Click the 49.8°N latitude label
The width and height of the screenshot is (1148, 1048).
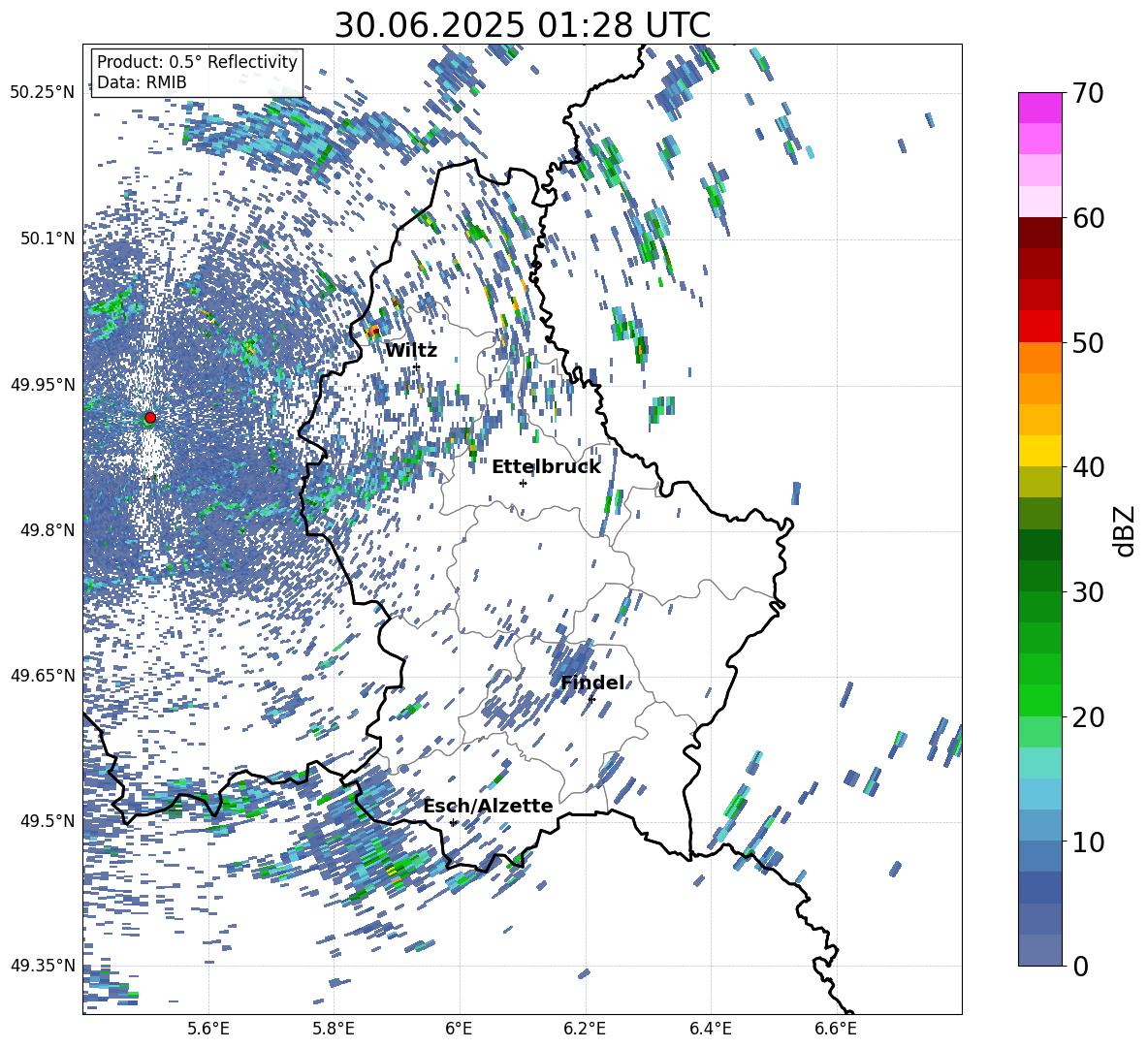[x=48, y=530]
